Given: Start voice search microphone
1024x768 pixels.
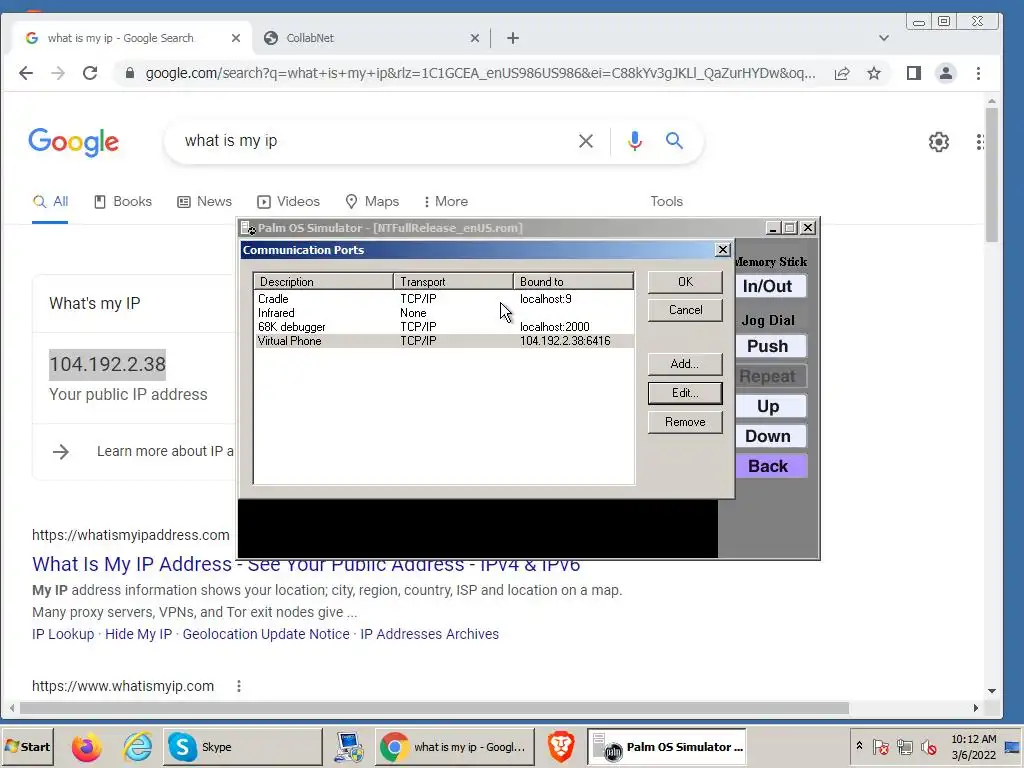Looking at the screenshot, I should pyautogui.click(x=634, y=141).
